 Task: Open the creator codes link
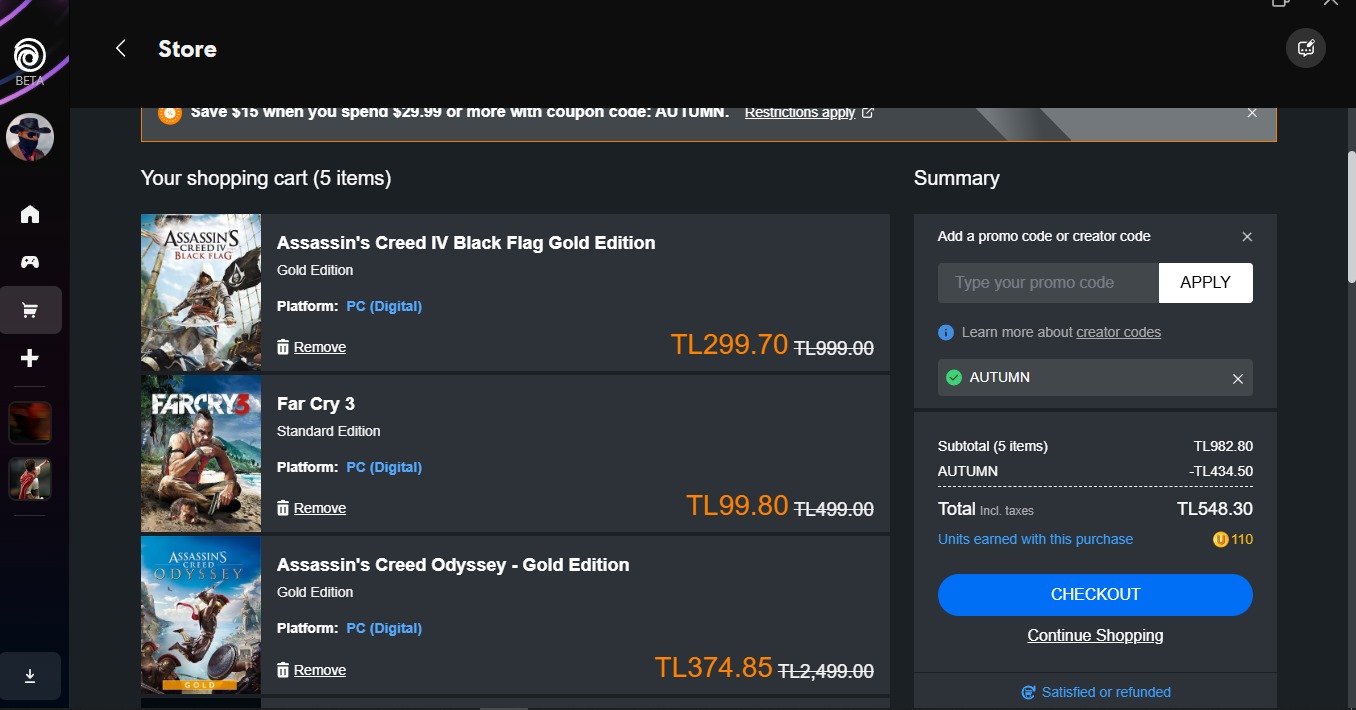tap(1118, 332)
